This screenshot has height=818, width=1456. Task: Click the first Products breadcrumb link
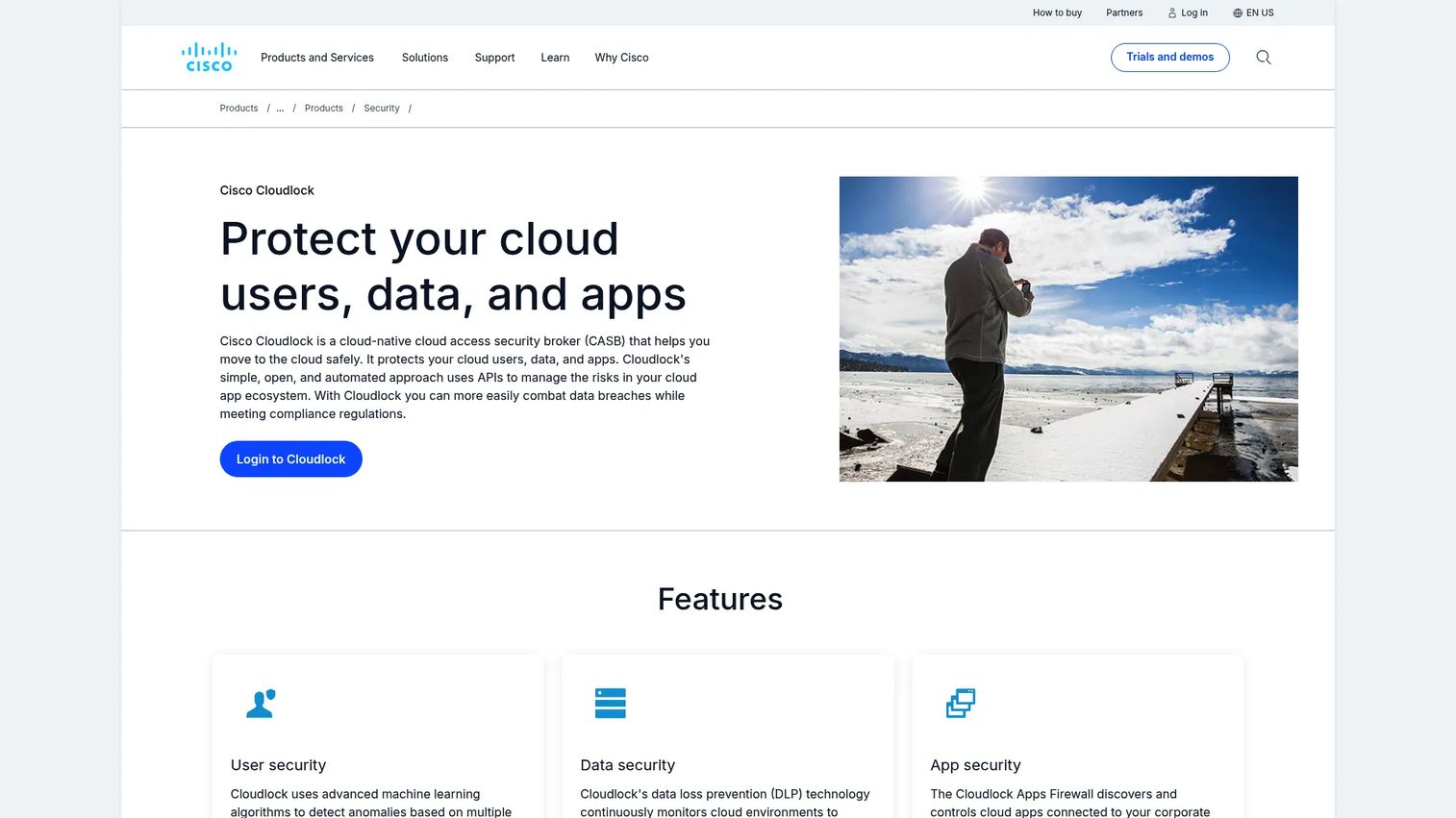tap(238, 109)
